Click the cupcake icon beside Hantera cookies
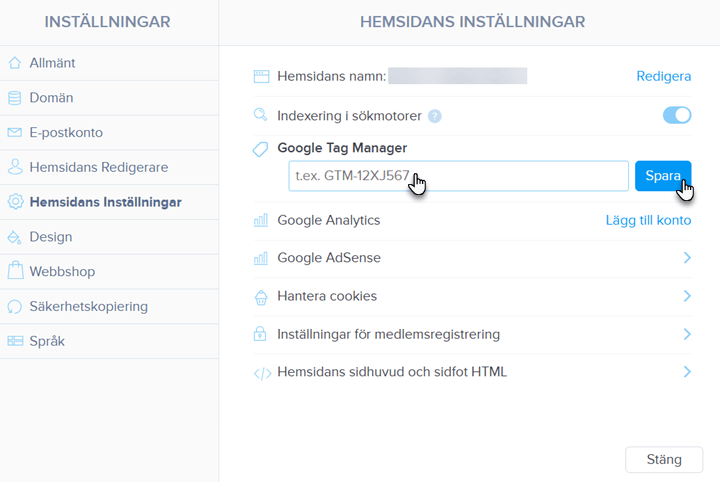This screenshot has height=482, width=720. coord(261,297)
